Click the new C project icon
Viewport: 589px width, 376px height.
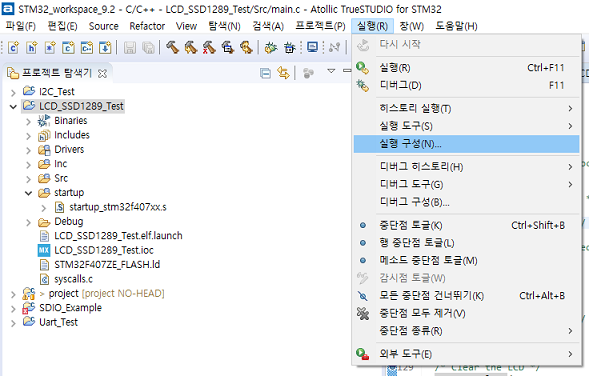tap(69, 48)
